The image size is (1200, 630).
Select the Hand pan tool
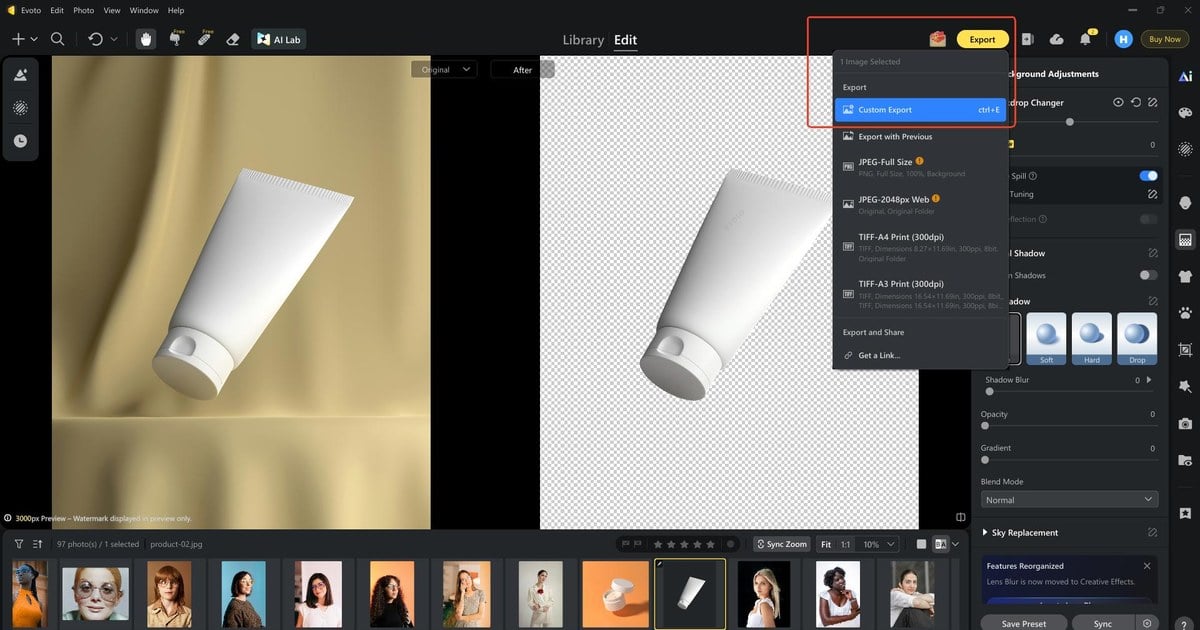146,39
